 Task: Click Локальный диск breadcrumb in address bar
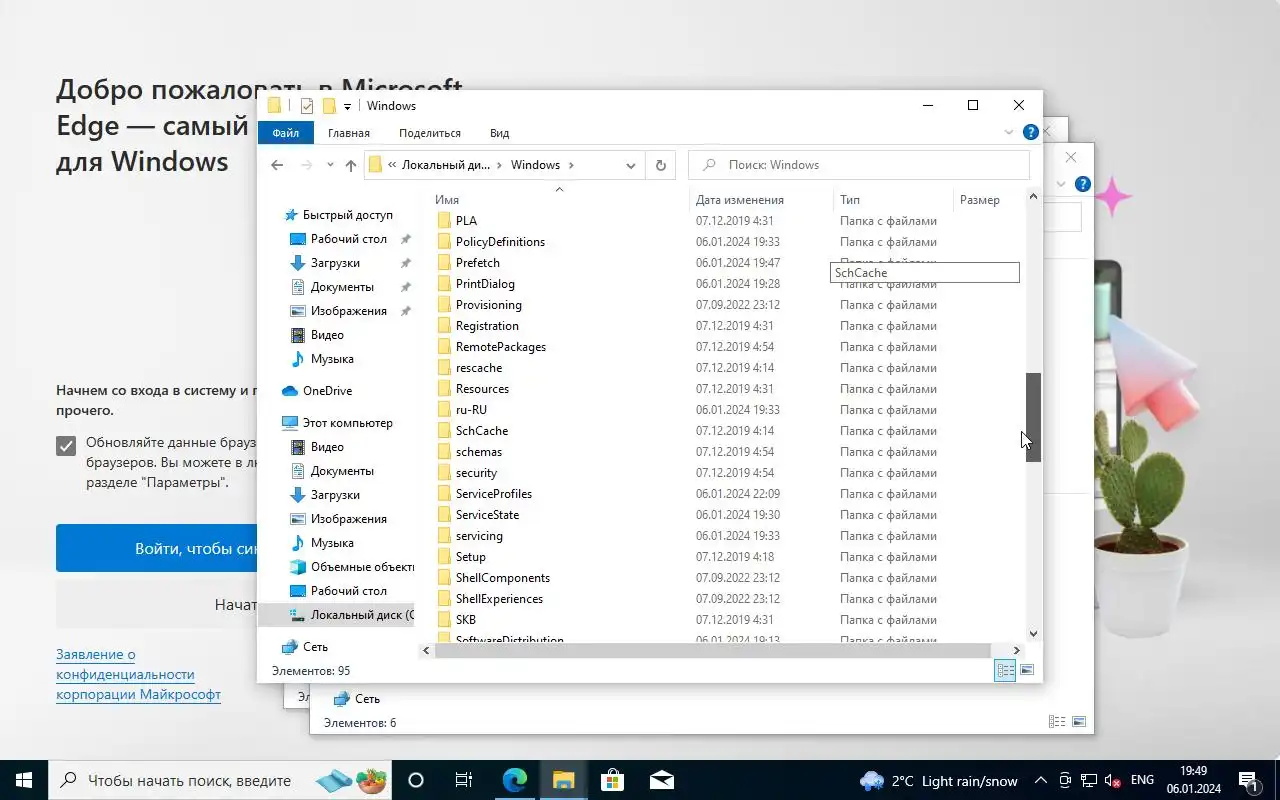[x=446, y=165]
